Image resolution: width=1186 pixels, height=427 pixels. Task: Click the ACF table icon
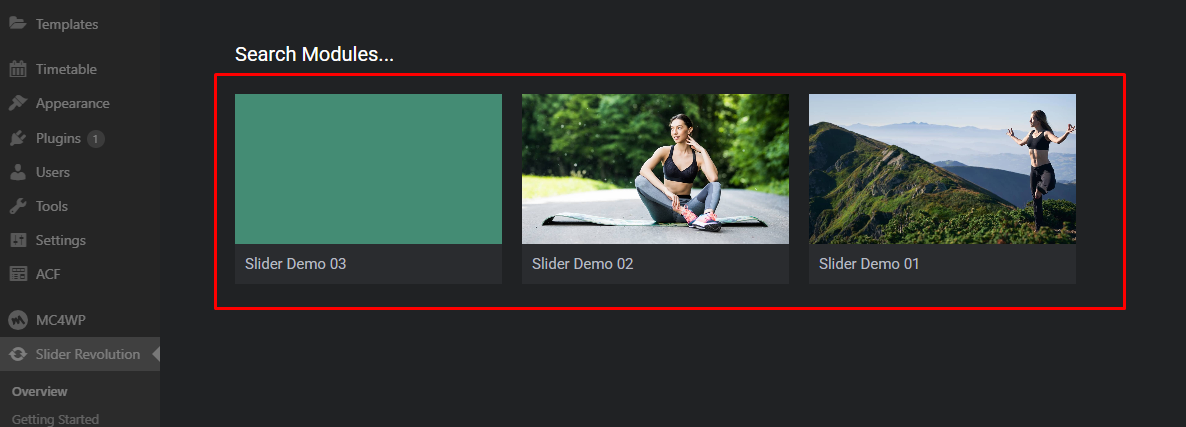(18, 274)
